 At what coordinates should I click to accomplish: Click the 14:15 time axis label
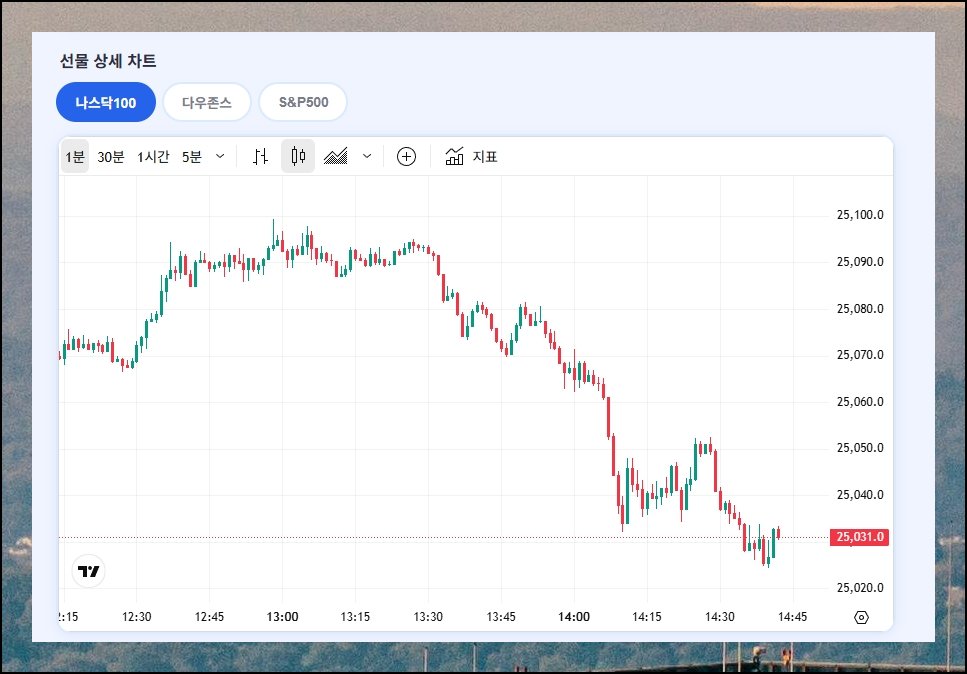point(647,617)
